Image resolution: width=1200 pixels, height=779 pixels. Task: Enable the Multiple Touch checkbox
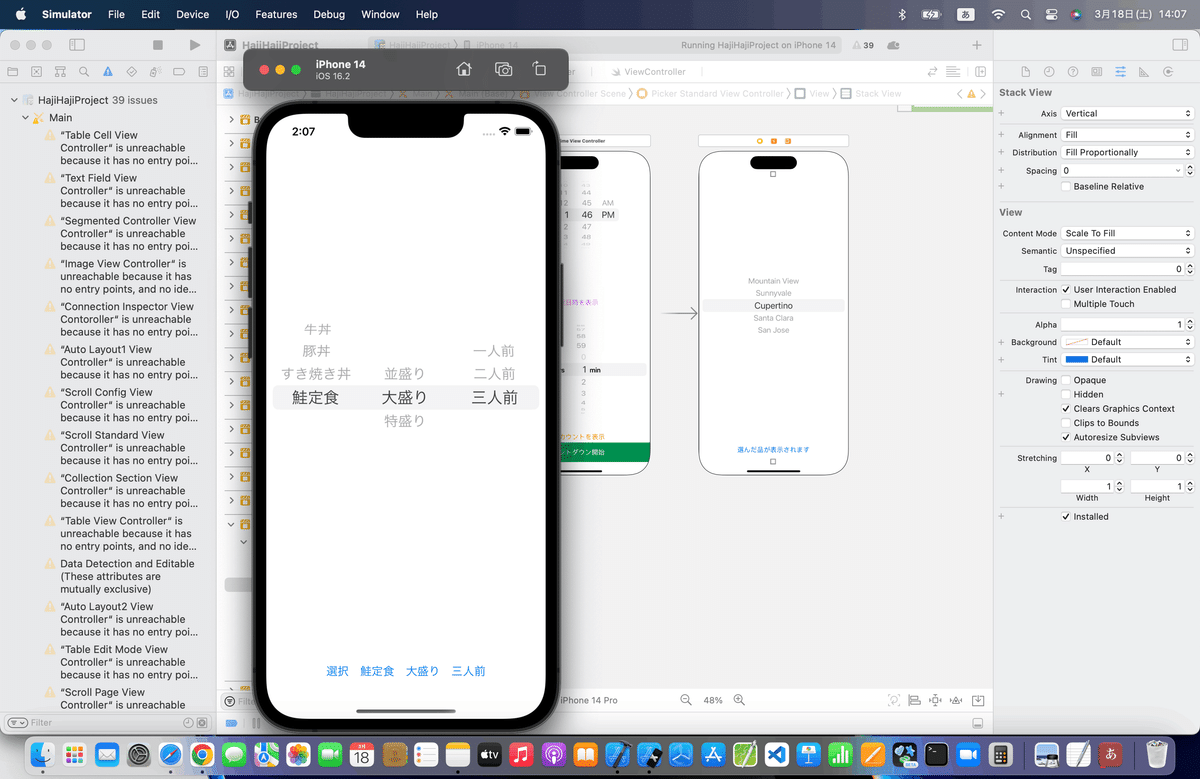pyautogui.click(x=1066, y=304)
